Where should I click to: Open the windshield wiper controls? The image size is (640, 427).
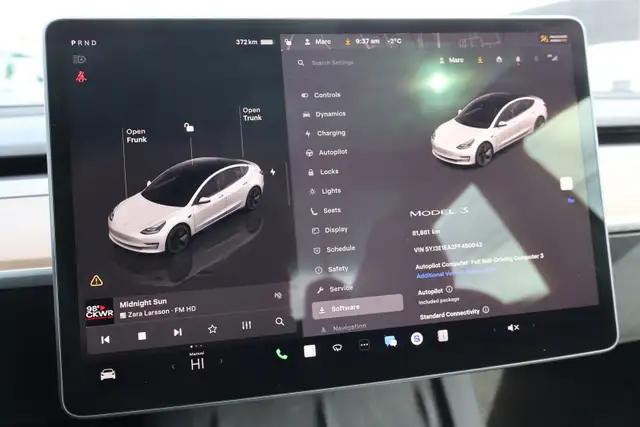(337, 348)
